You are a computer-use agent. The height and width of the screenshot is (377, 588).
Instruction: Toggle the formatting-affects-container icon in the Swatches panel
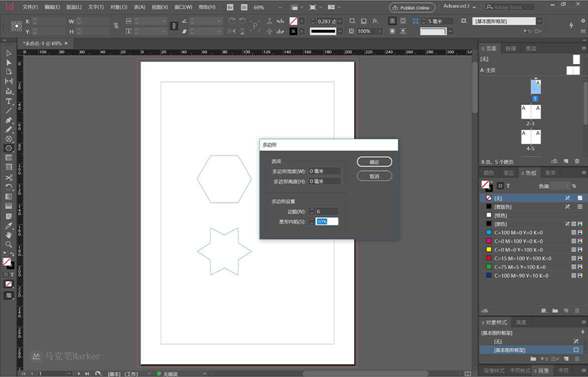pos(500,186)
